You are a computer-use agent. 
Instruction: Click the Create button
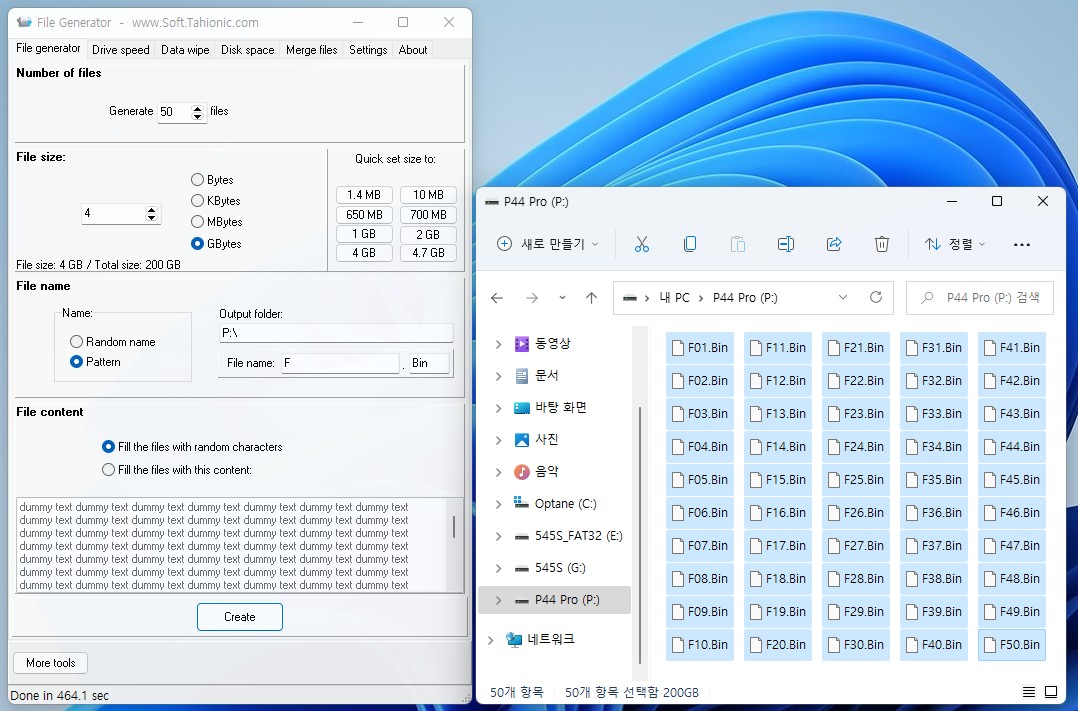(x=239, y=617)
